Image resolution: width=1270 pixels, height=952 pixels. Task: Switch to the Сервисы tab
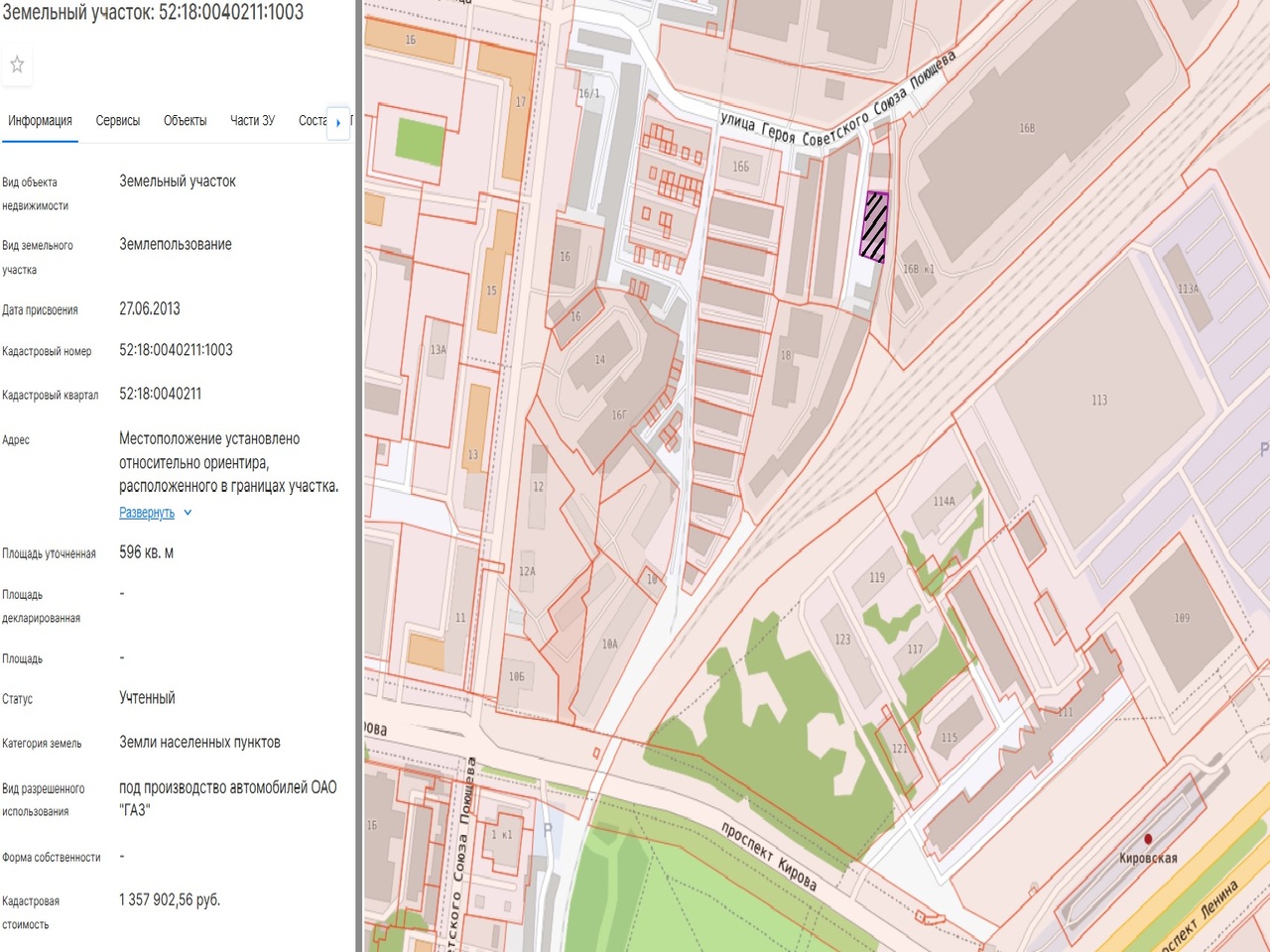coord(117,121)
